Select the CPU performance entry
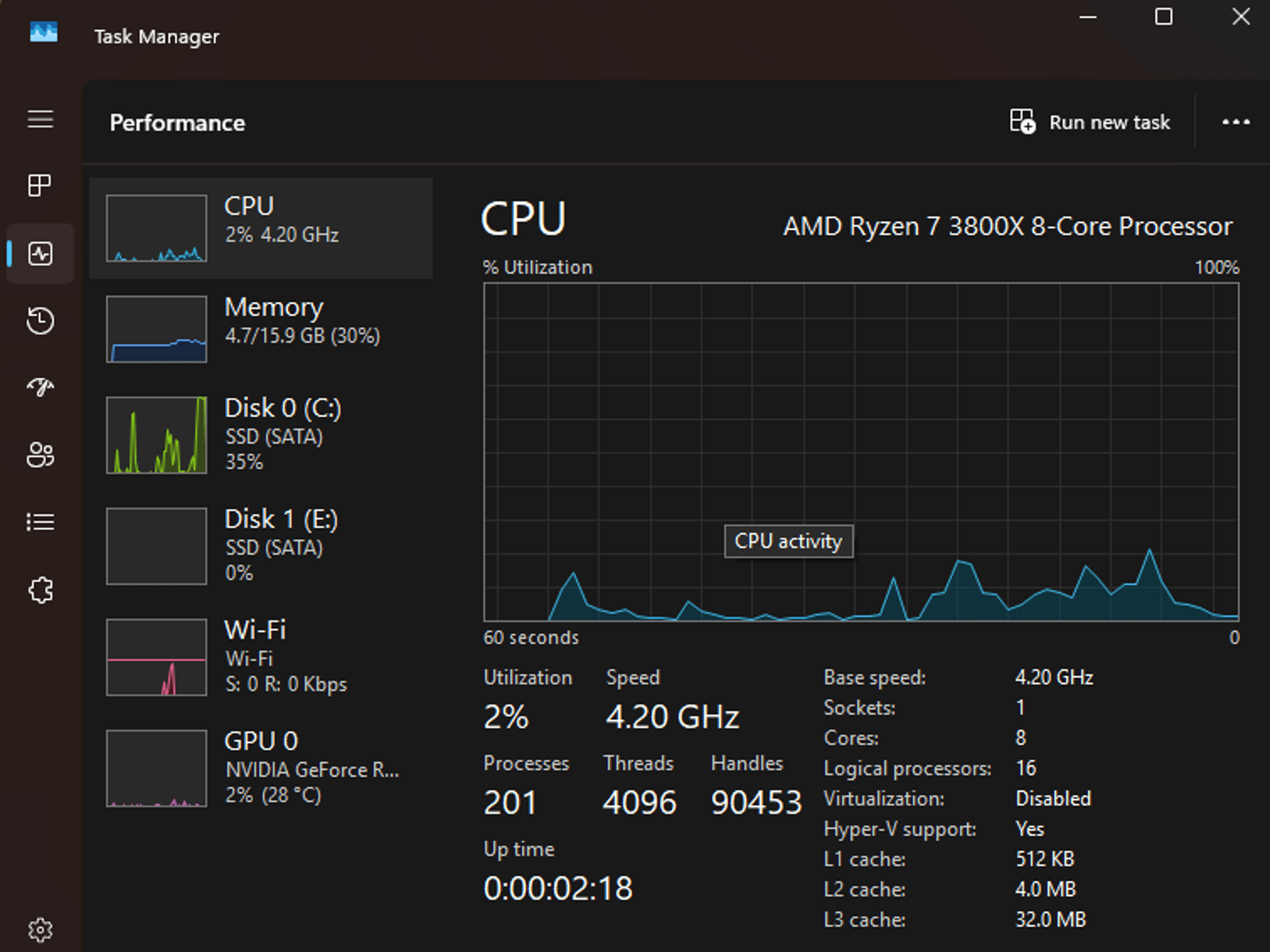This screenshot has height=952, width=1270. click(x=261, y=228)
